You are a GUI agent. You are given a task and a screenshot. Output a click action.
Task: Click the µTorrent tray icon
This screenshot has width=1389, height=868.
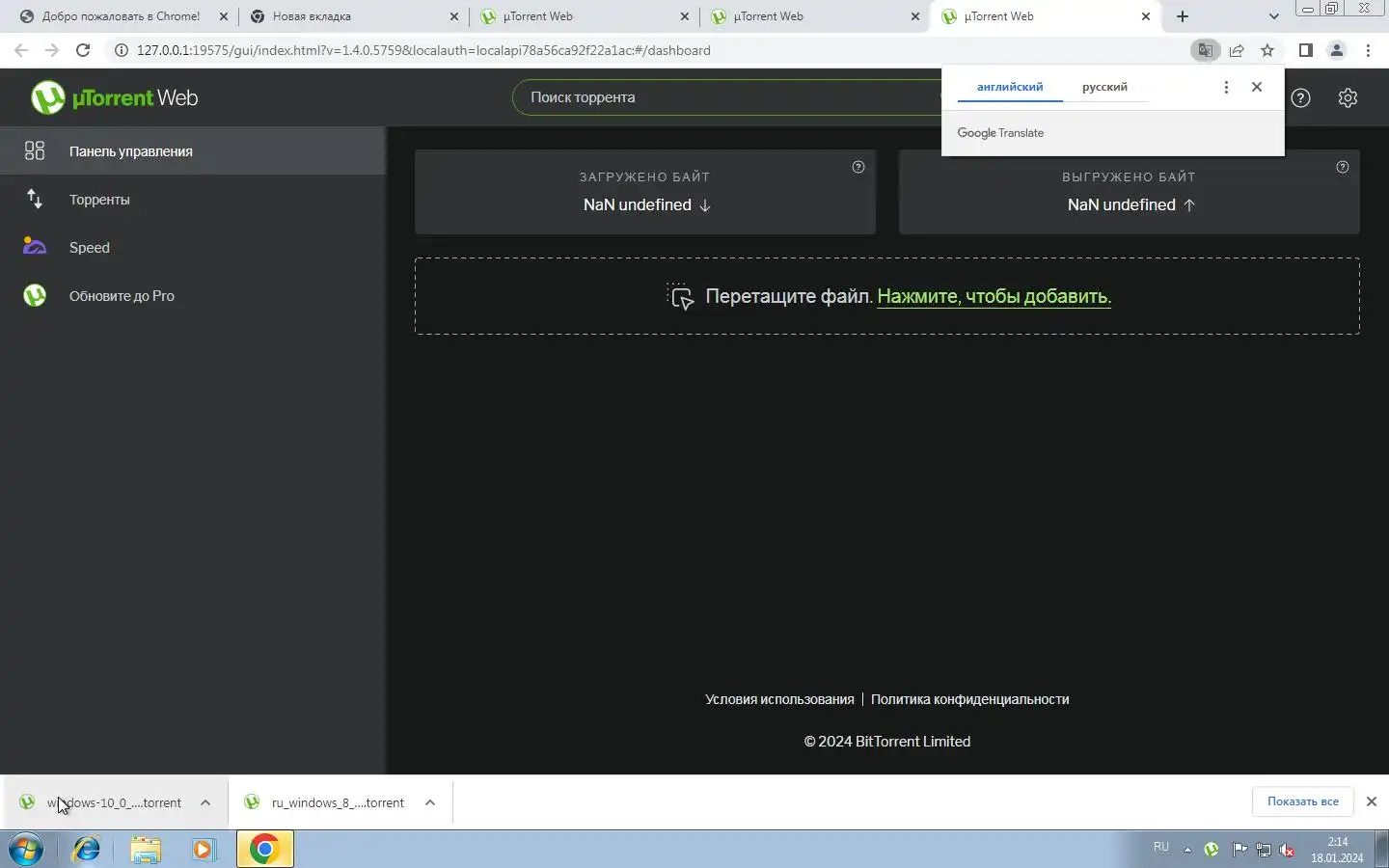[1212, 850]
